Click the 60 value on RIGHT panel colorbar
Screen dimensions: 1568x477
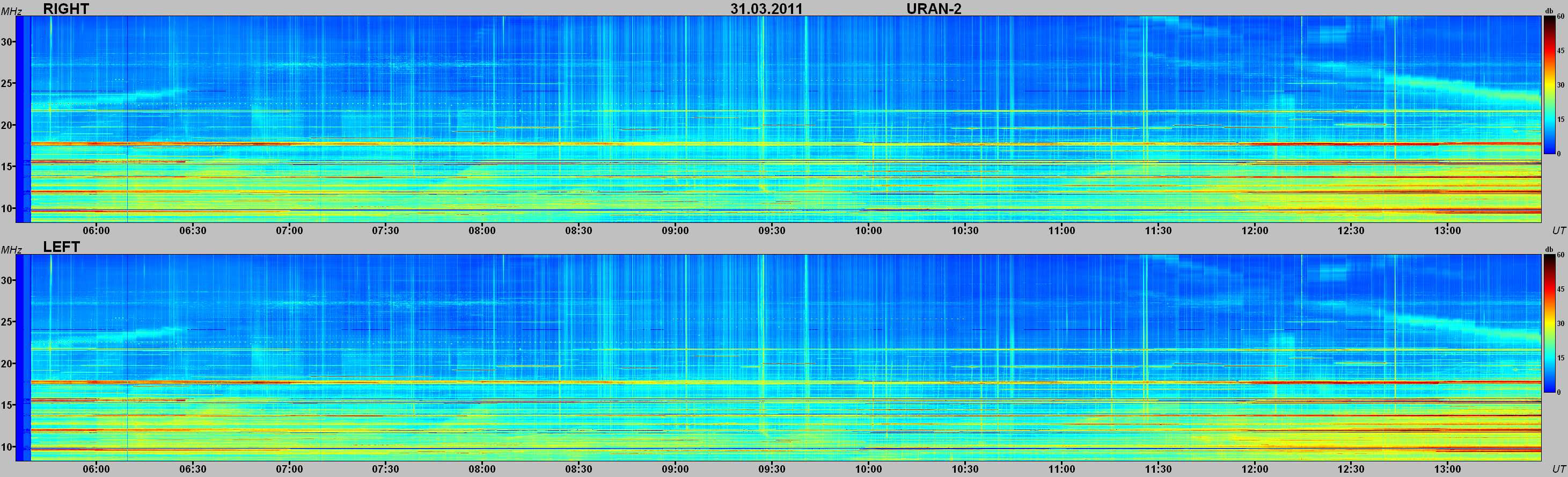click(x=1560, y=17)
